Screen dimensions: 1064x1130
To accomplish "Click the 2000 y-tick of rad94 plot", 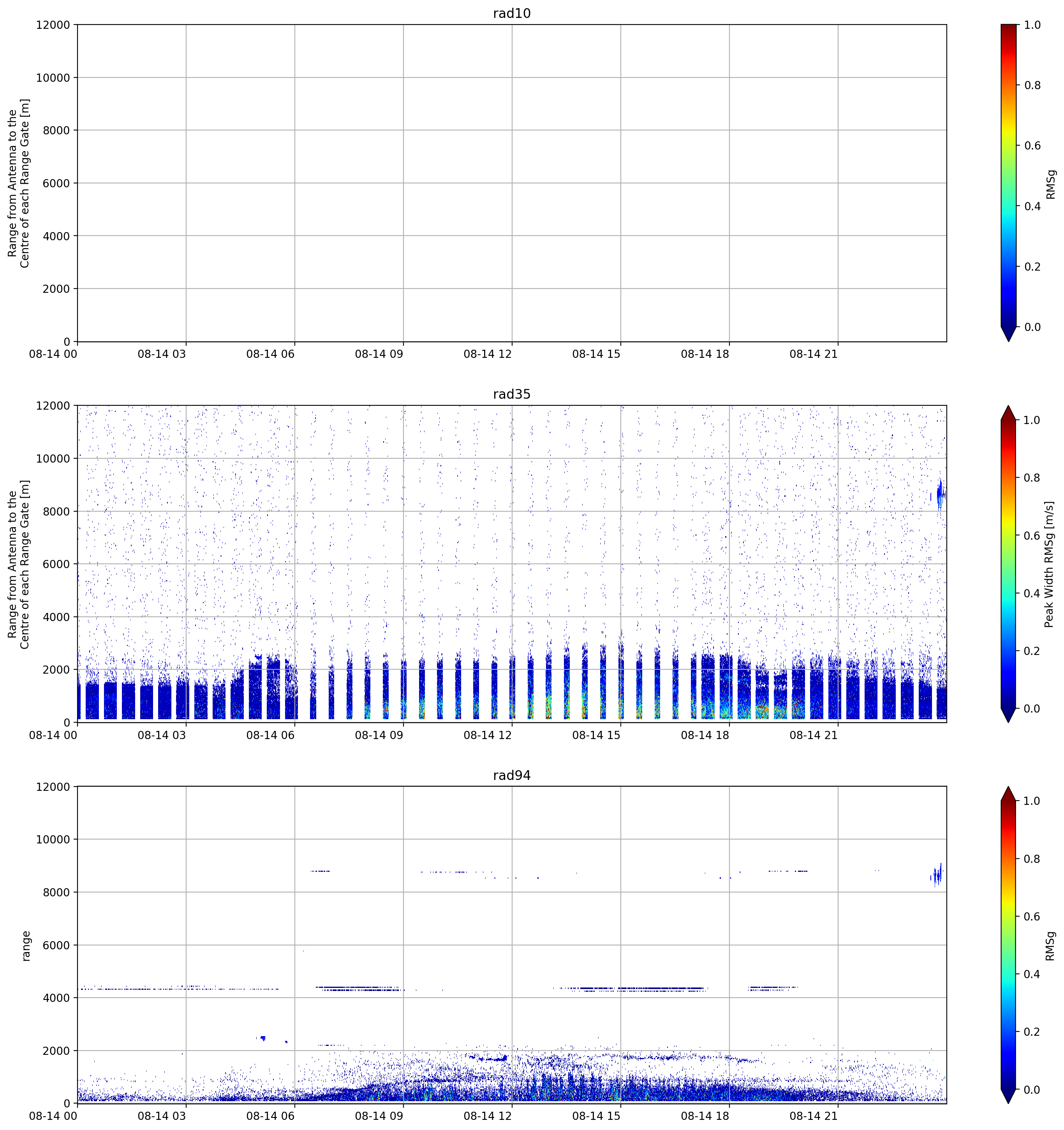I will click(56, 1051).
